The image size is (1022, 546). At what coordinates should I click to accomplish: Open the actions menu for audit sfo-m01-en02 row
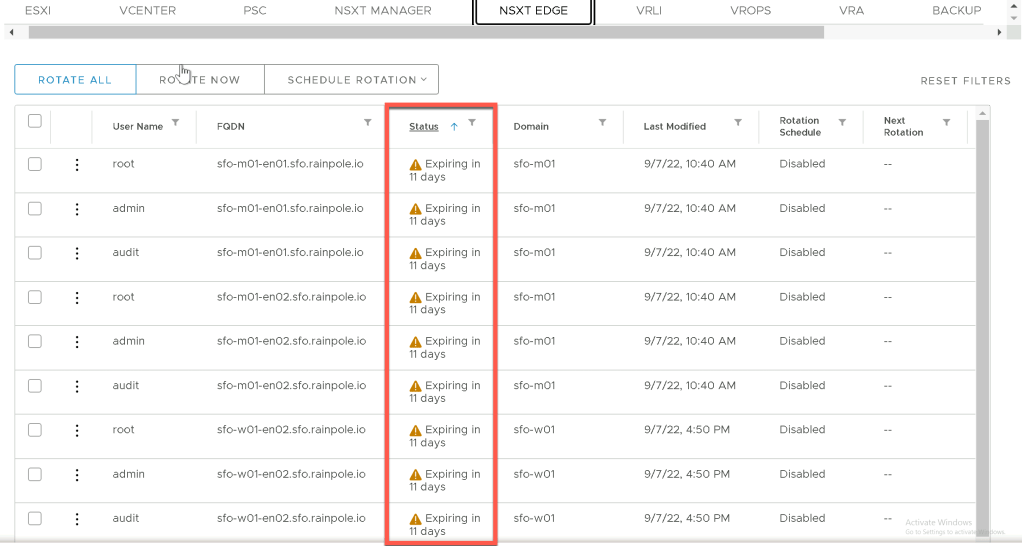coord(77,386)
